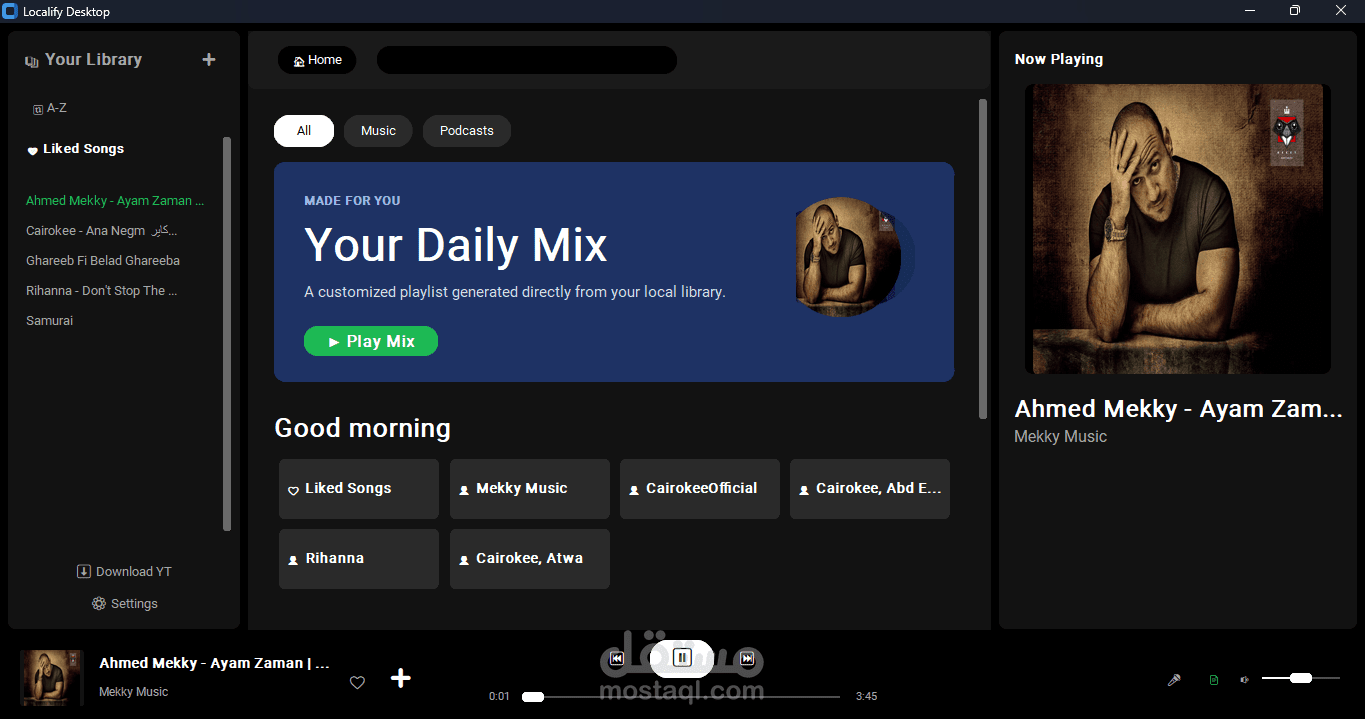Select the Samurai track in sidebar
This screenshot has height=719, width=1365.
[50, 321]
